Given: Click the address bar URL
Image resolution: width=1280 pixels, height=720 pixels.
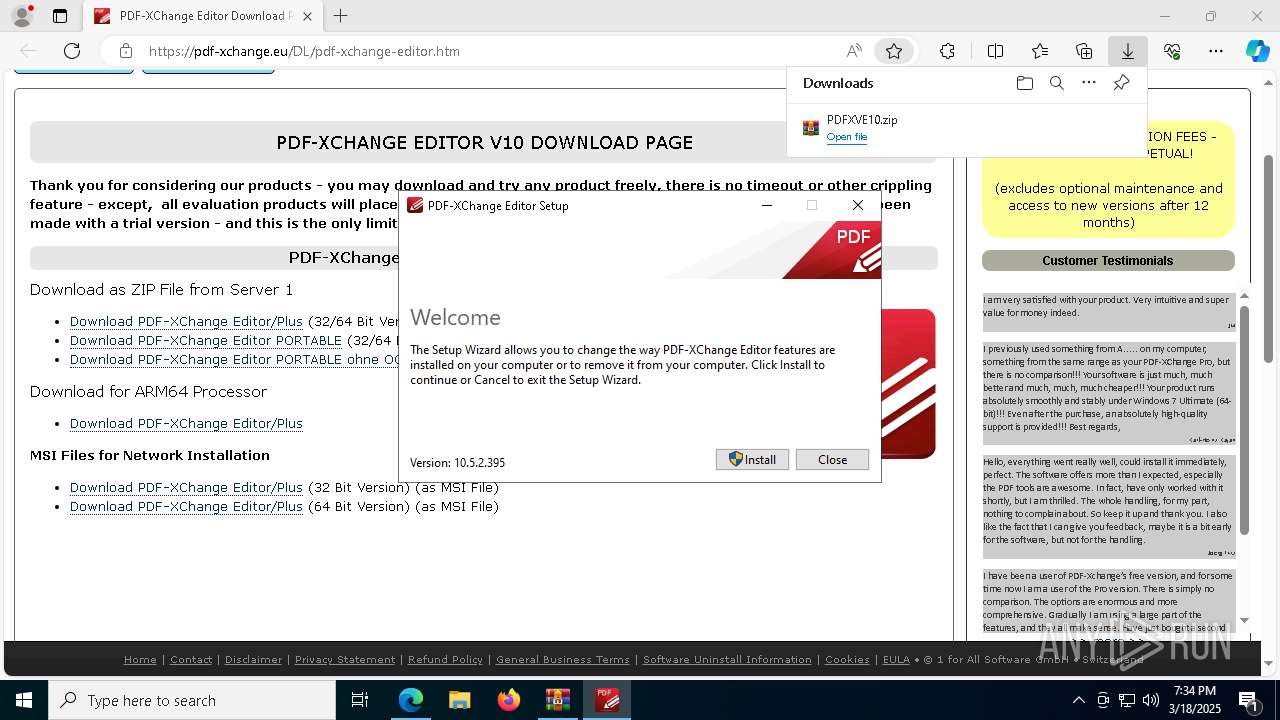Looking at the screenshot, I should 304,51.
